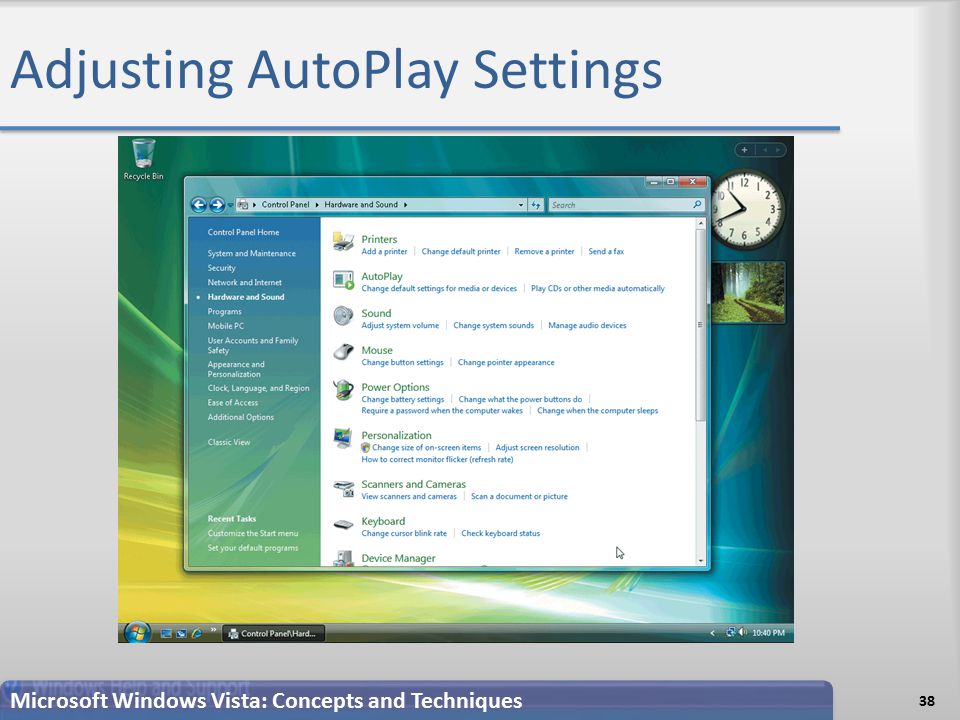Open the AutoPlay heading link
Image resolution: width=960 pixels, height=720 pixels.
pyautogui.click(x=381, y=276)
